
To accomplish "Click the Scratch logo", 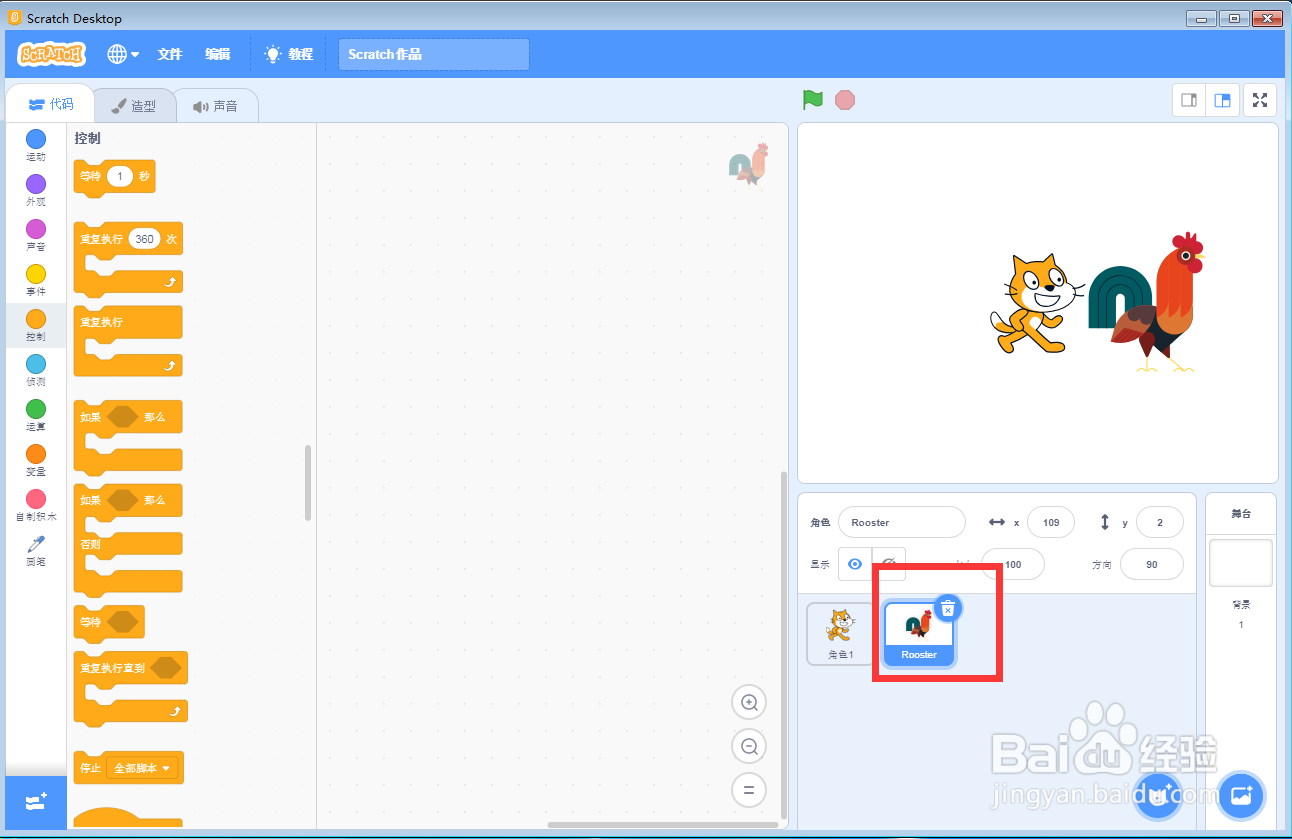I will click(51, 54).
